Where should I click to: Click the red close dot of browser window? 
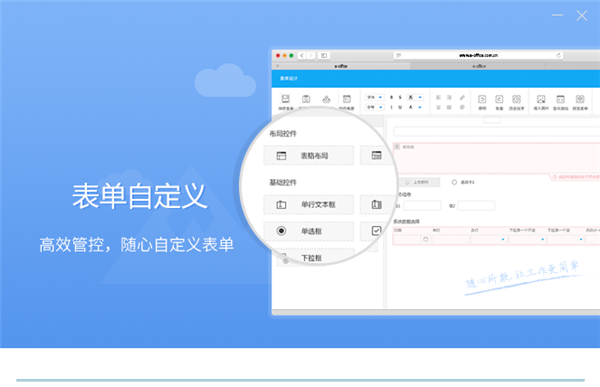point(278,56)
